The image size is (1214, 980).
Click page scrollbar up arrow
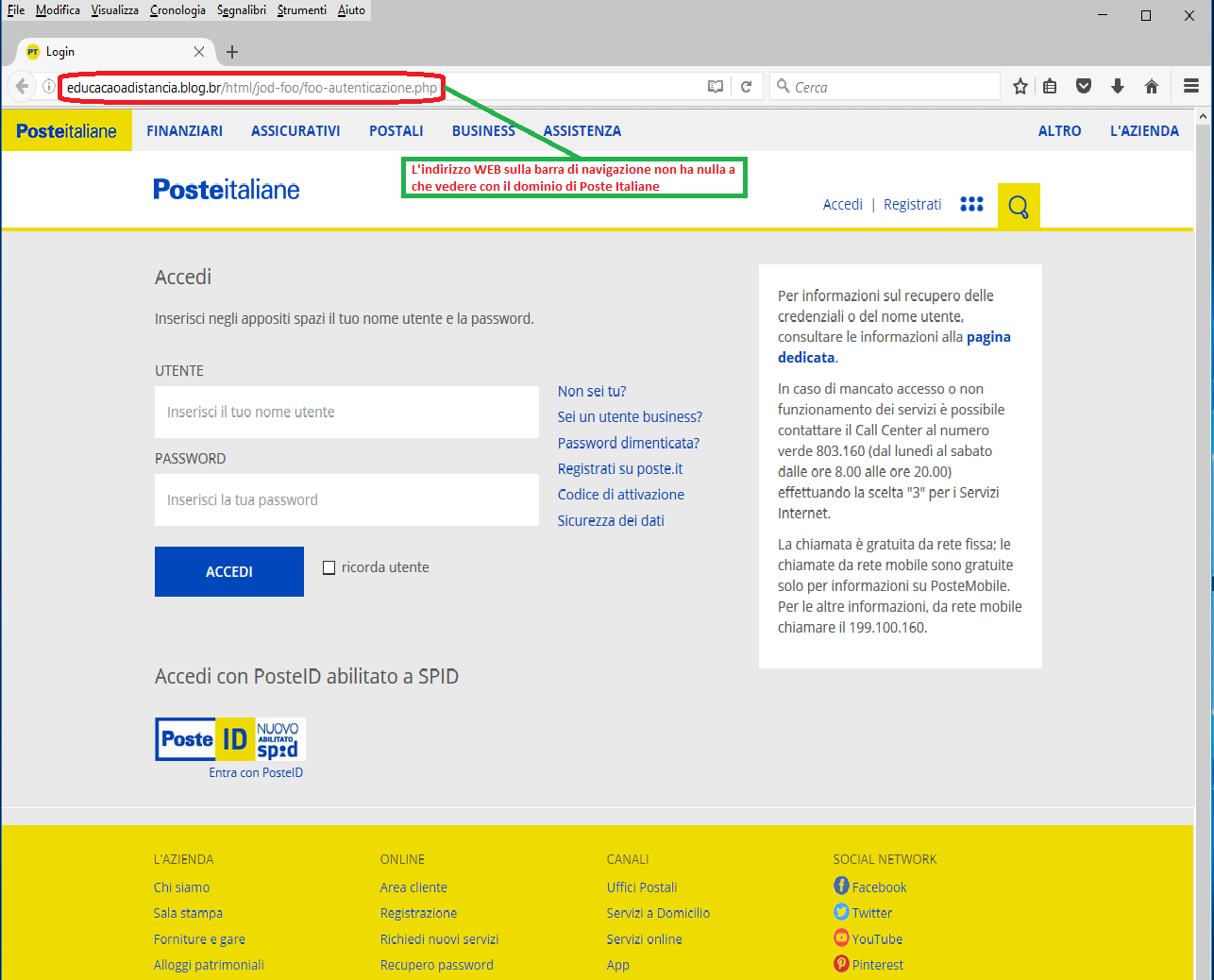coord(1203,117)
